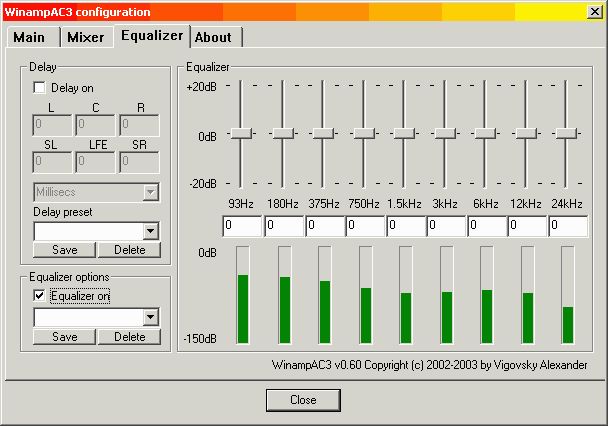The image size is (608, 426).
Task: Switch to the Main tab
Action: click(x=33, y=37)
